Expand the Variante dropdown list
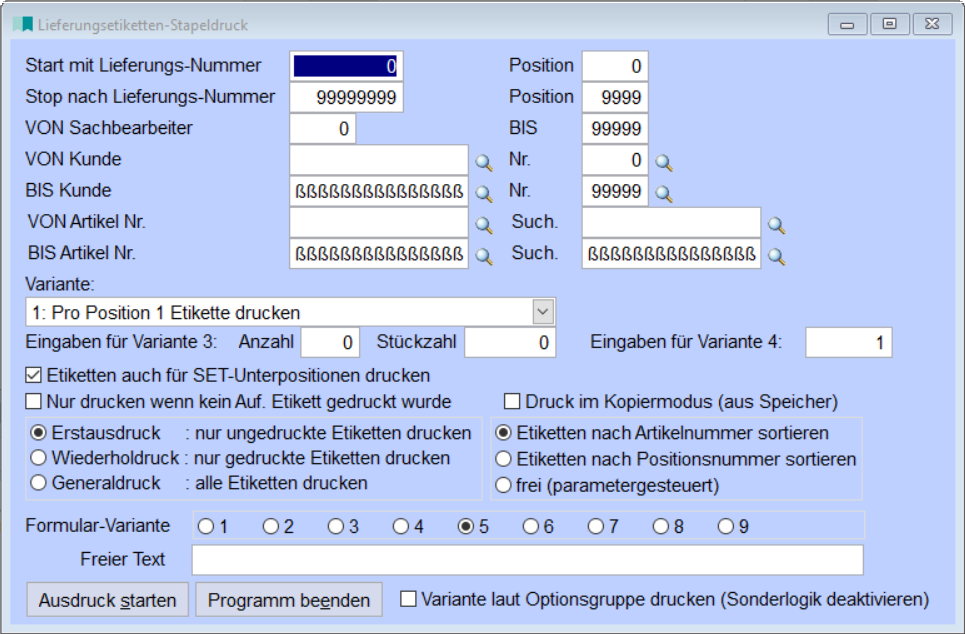Image resolution: width=965 pixels, height=634 pixels. [542, 312]
